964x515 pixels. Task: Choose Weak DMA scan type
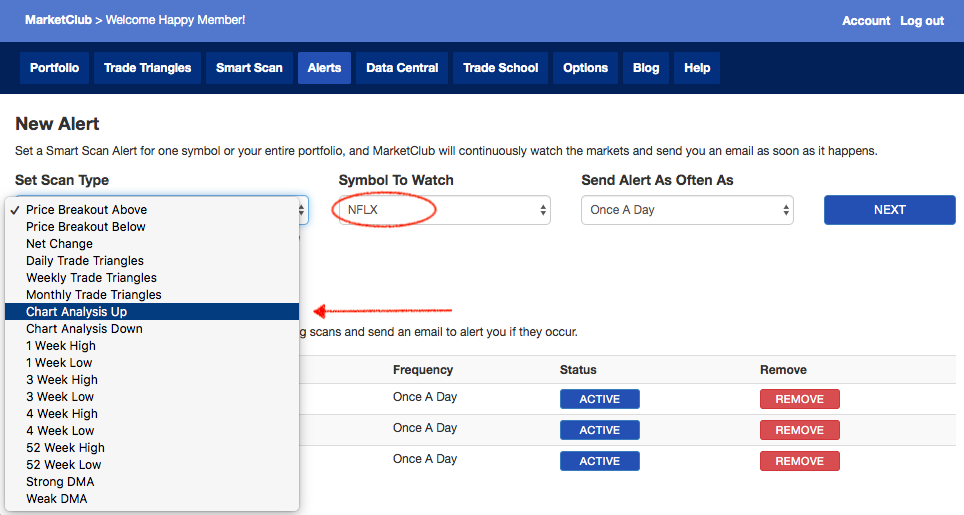[x=152, y=499]
